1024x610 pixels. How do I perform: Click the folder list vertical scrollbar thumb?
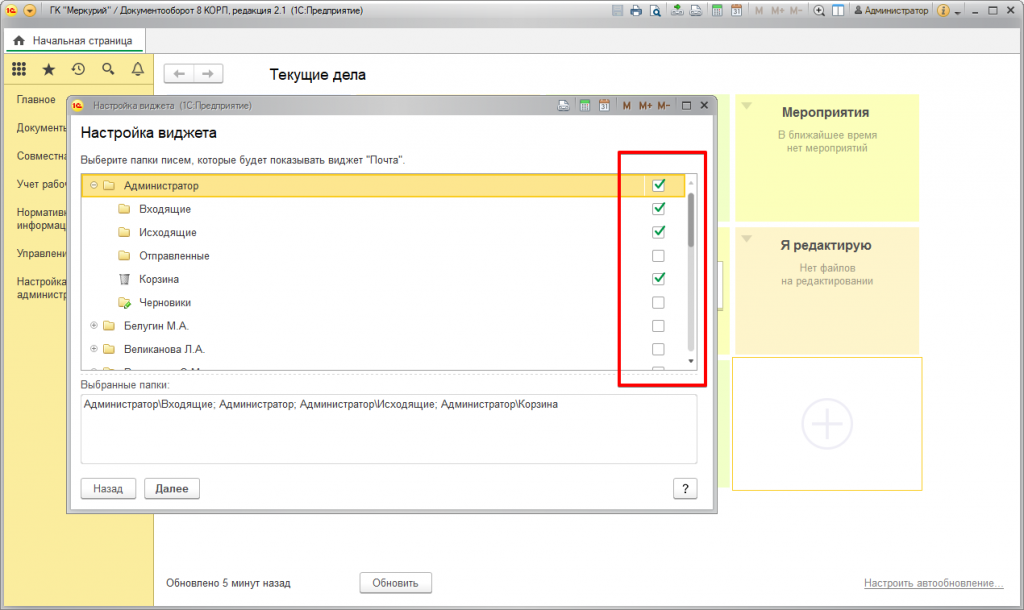coord(690,220)
